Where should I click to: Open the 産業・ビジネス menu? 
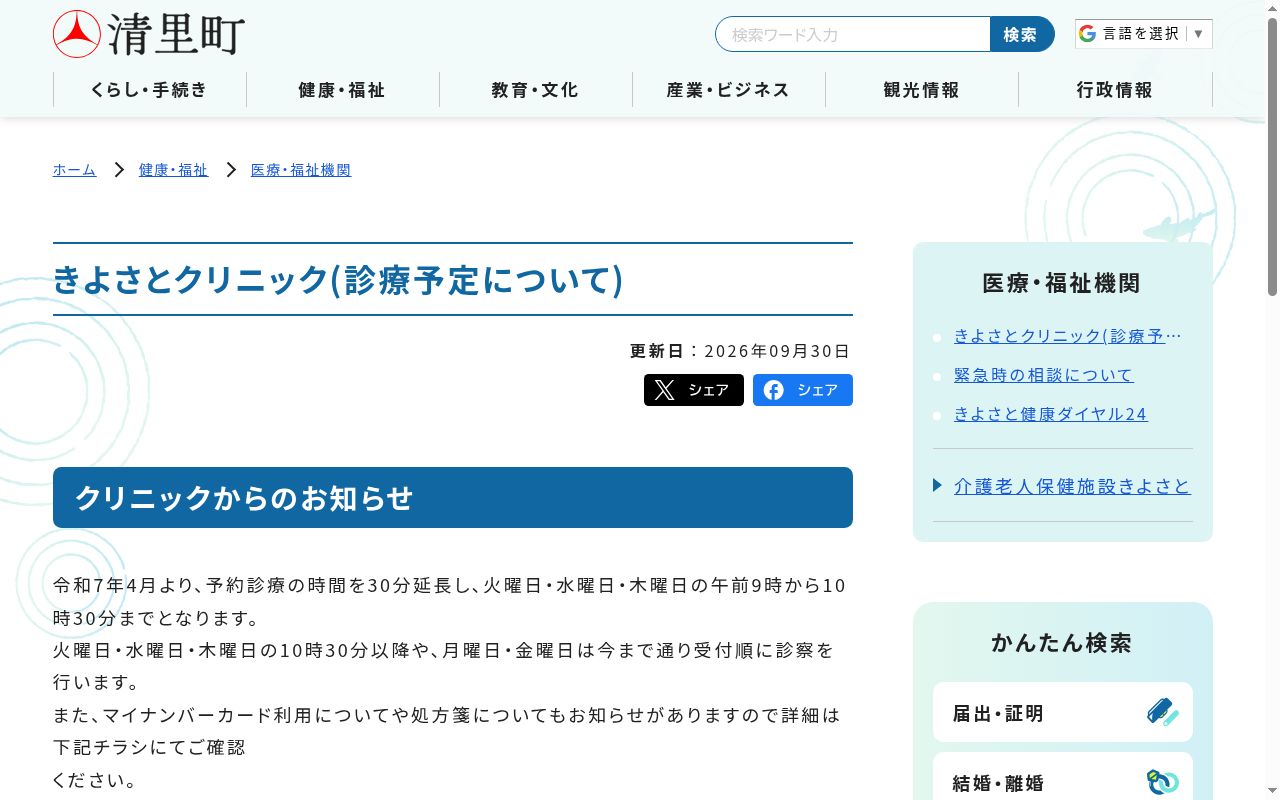728,90
